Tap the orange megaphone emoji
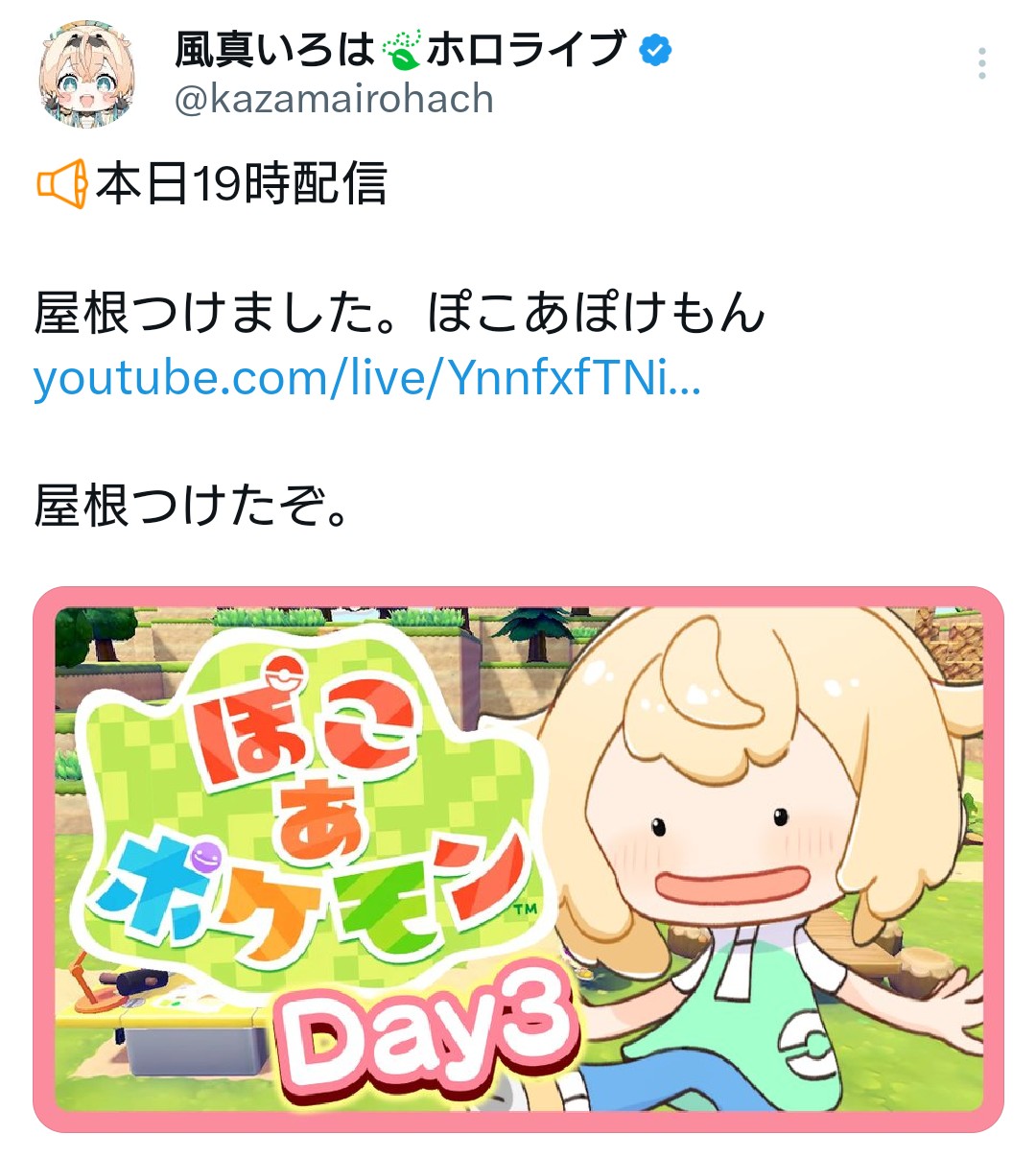1036x1158 pixels. point(61,183)
